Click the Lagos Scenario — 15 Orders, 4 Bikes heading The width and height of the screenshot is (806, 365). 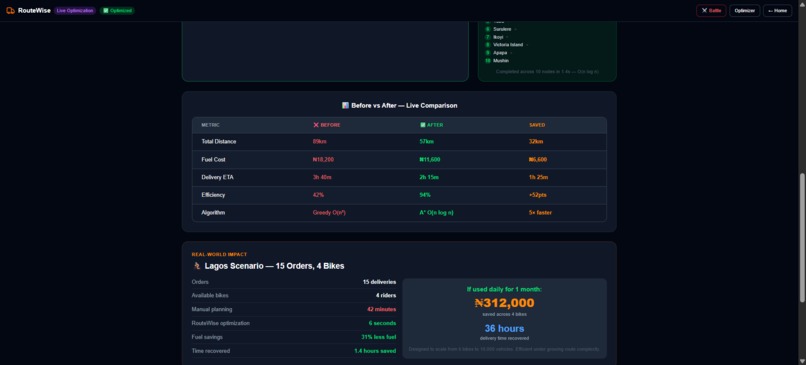pos(274,266)
